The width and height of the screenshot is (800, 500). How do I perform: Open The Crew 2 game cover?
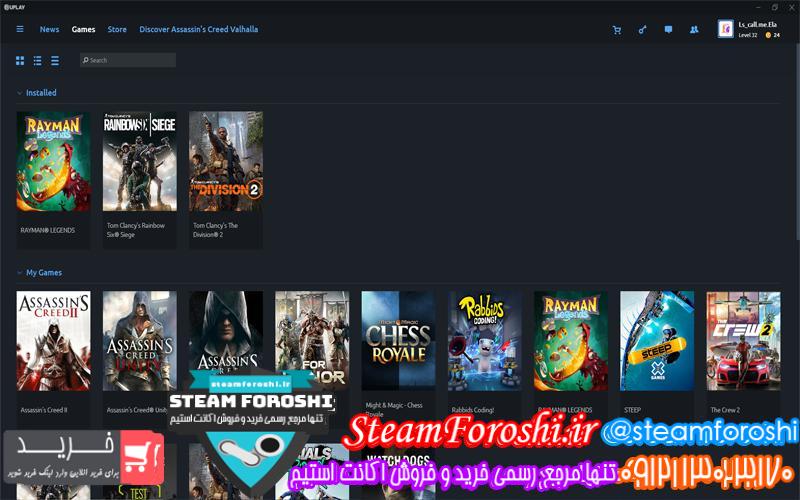point(743,341)
